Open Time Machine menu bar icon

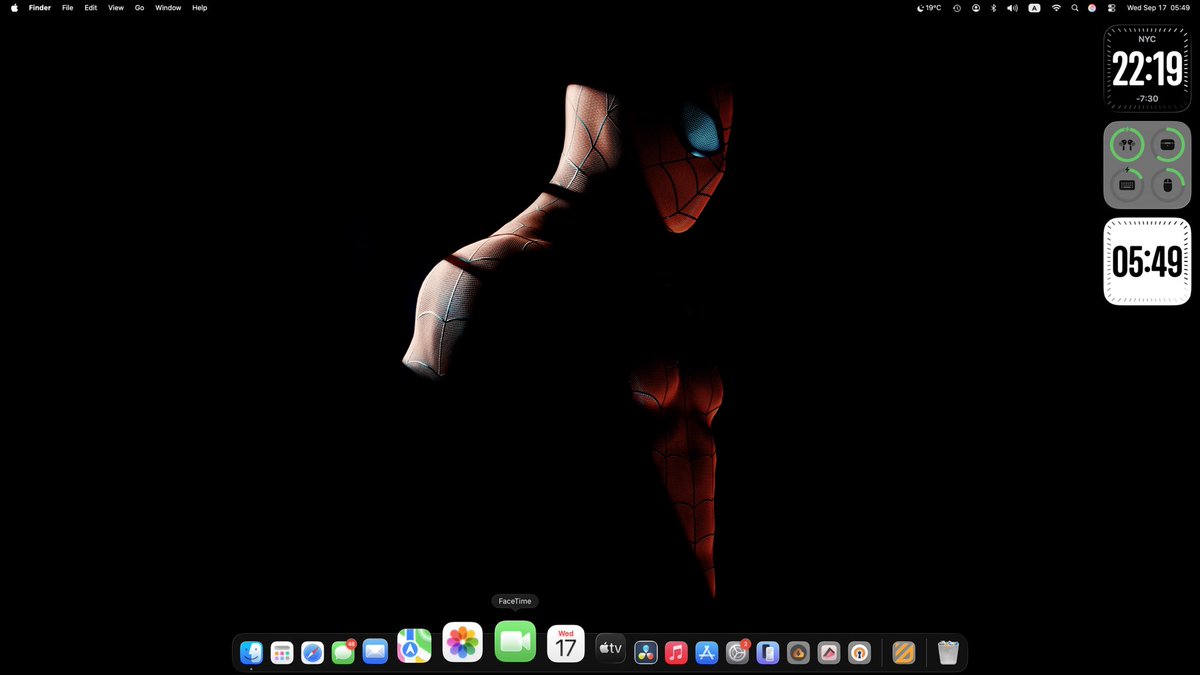point(957,7)
